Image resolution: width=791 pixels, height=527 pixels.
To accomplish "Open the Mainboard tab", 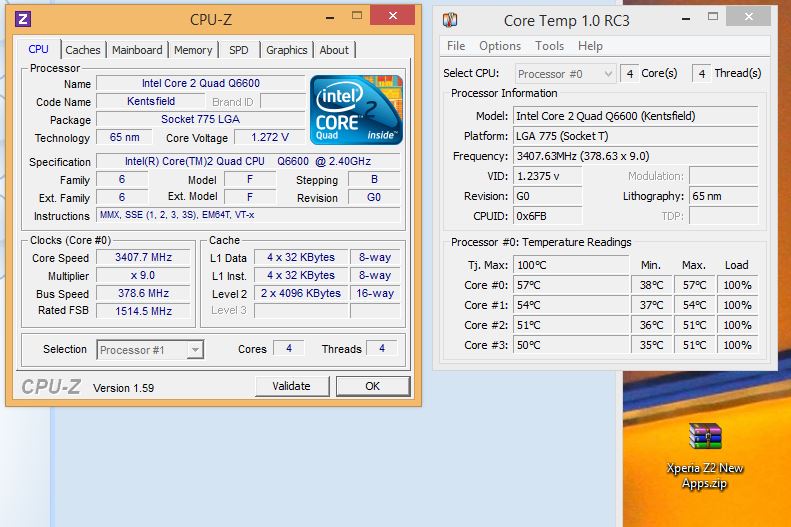I will (x=137, y=50).
